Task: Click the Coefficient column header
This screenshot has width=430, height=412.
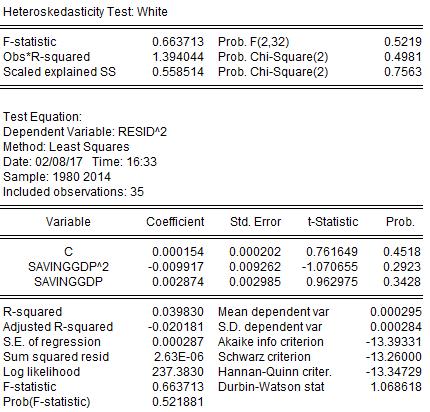Action: 175,222
